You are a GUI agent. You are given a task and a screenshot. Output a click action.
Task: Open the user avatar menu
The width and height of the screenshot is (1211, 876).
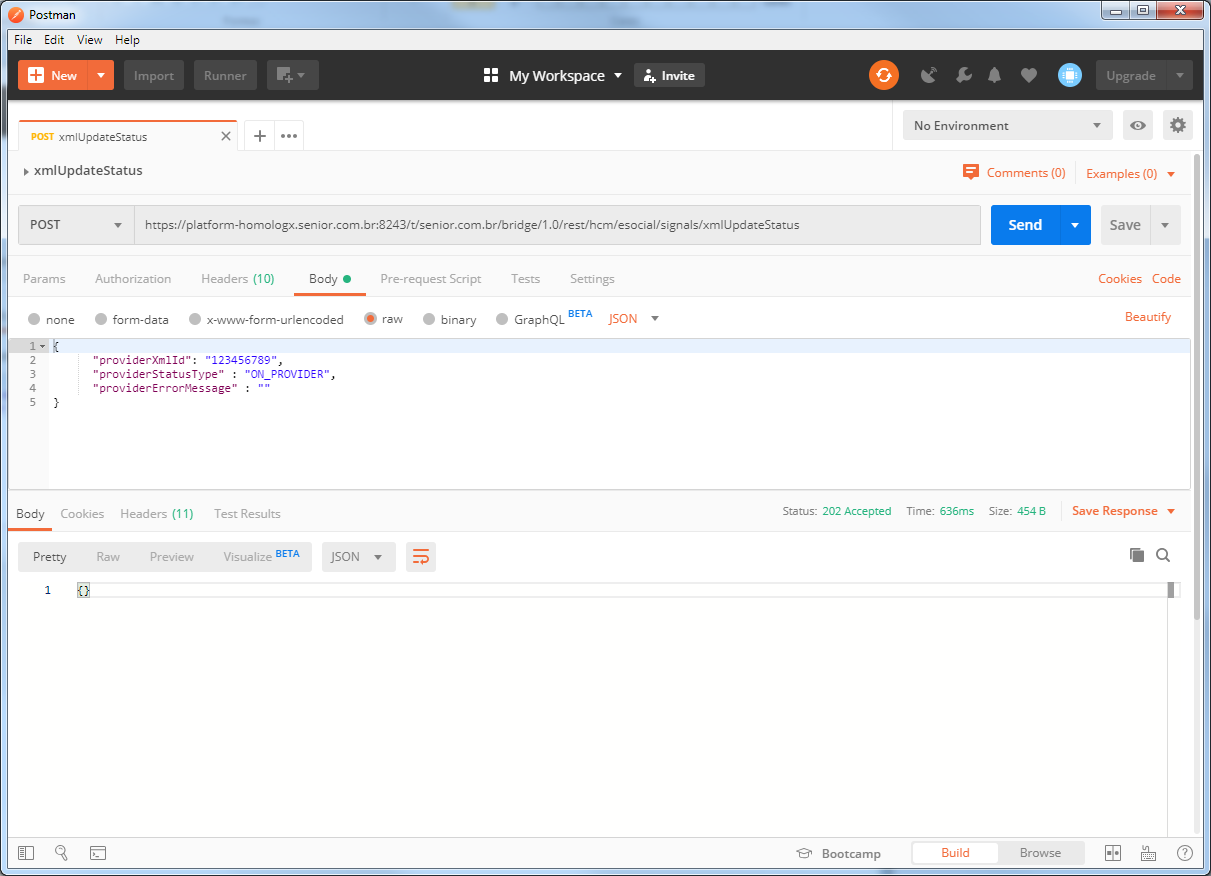click(1070, 75)
